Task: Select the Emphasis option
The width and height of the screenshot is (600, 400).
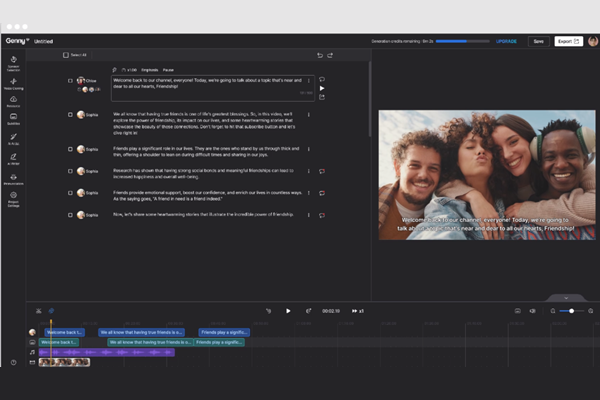Action: click(150, 69)
